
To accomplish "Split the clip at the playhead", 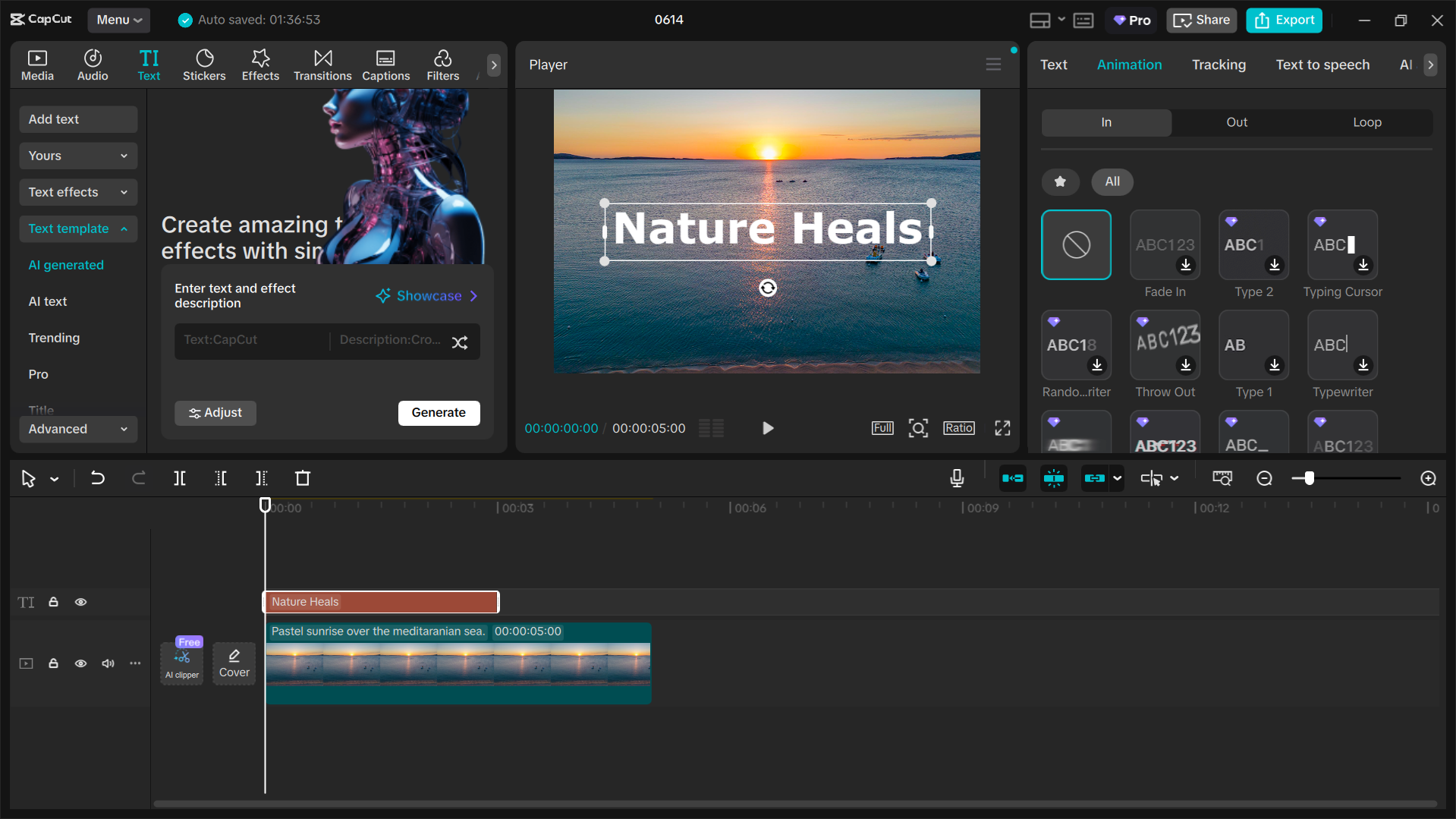I will [x=180, y=478].
